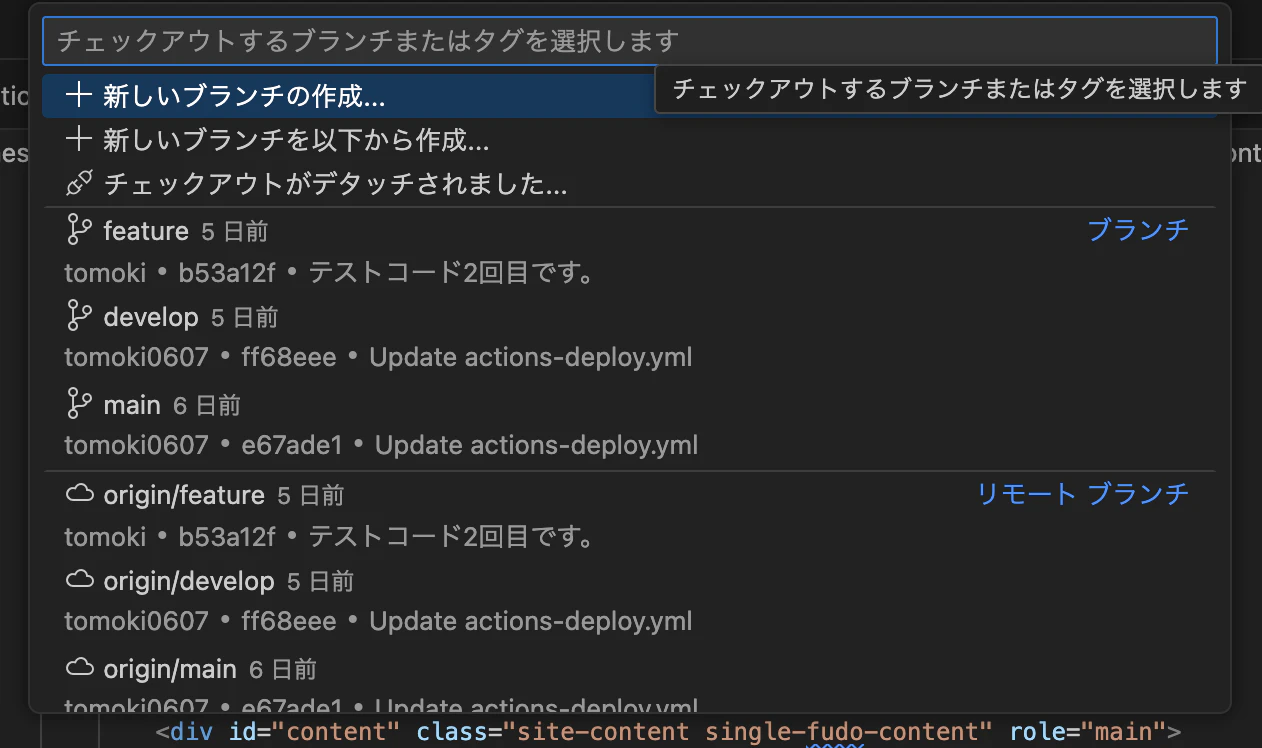Viewport: 1262px width, 748px height.
Task: Select the origin/main remote branch
Action: [x=630, y=680]
